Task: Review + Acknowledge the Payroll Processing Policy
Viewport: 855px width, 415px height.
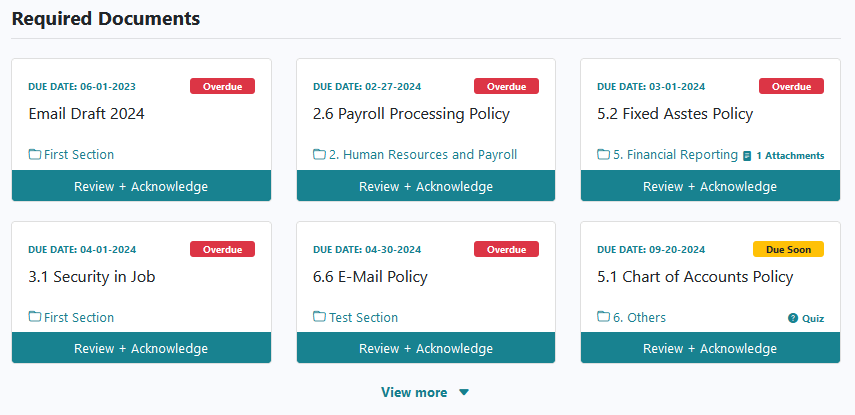Action: pyautogui.click(x=426, y=186)
